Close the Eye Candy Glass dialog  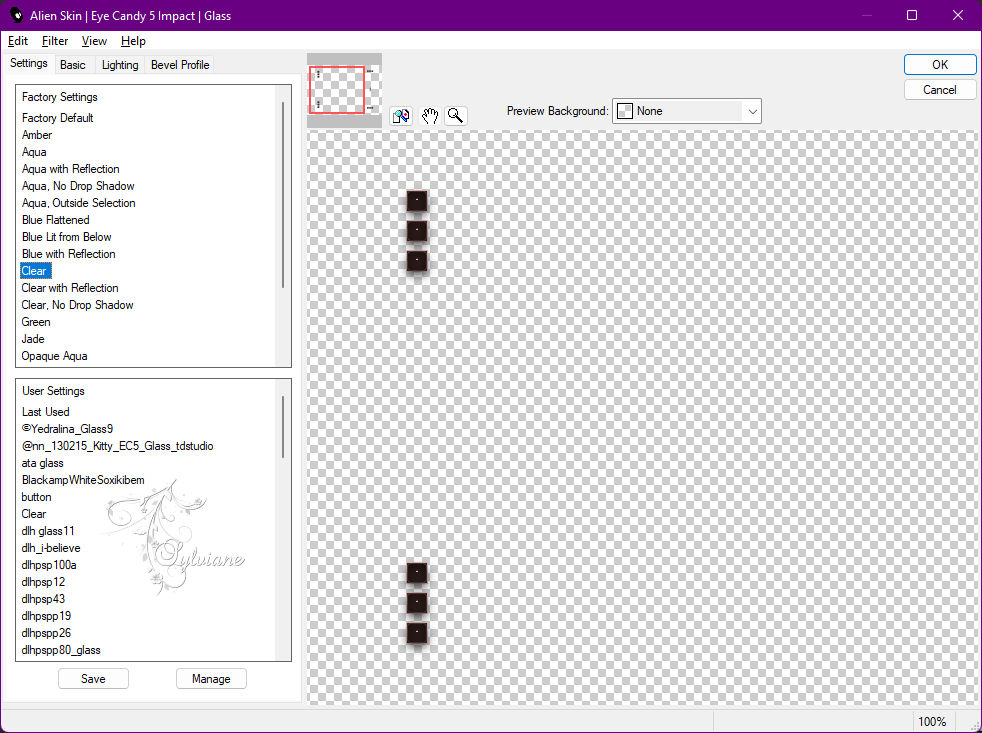(x=958, y=15)
